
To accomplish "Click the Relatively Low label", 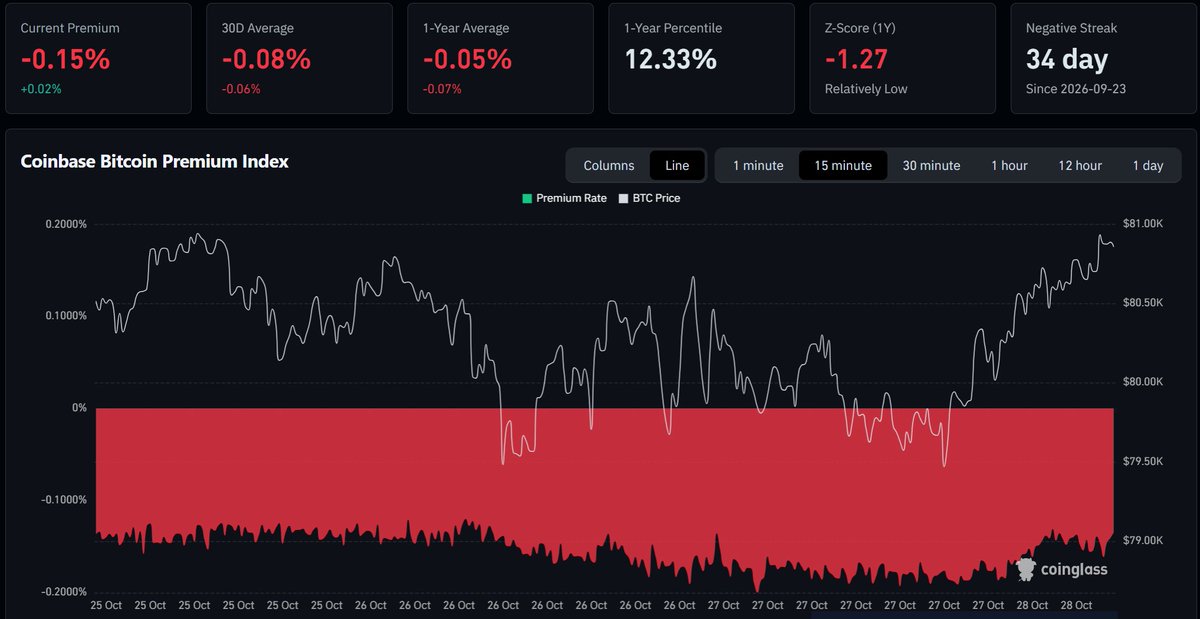I will coord(866,89).
